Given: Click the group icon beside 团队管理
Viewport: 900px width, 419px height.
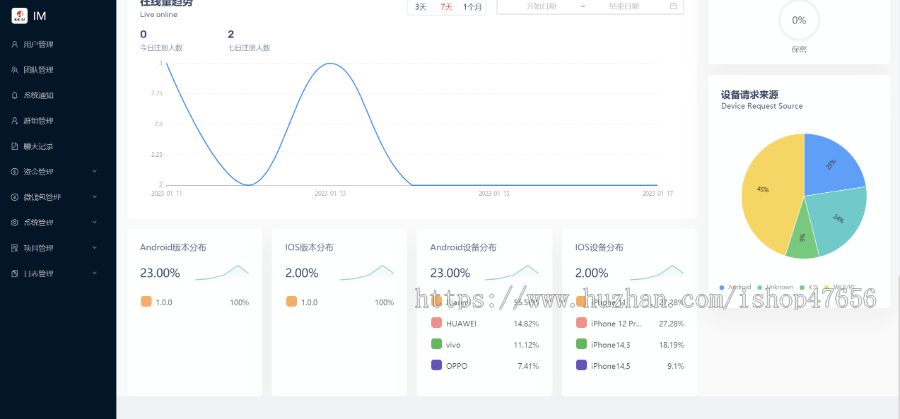Looking at the screenshot, I should click(15, 70).
